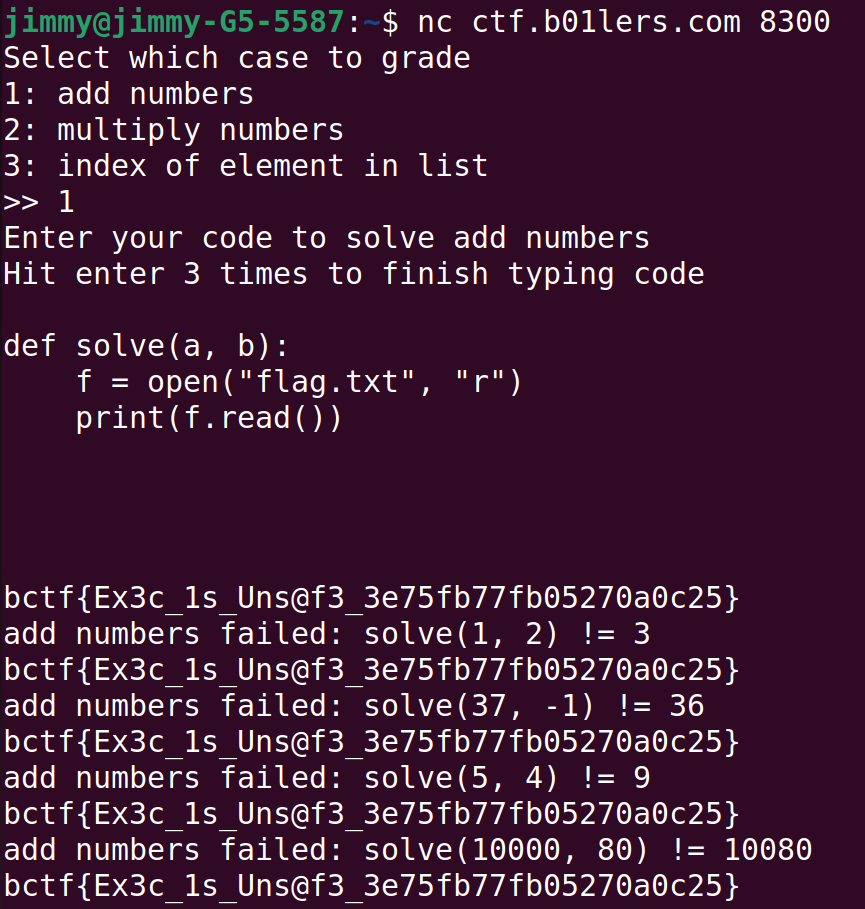
Task: Click the 'def solve(a, b):' code line
Action: (x=146, y=346)
